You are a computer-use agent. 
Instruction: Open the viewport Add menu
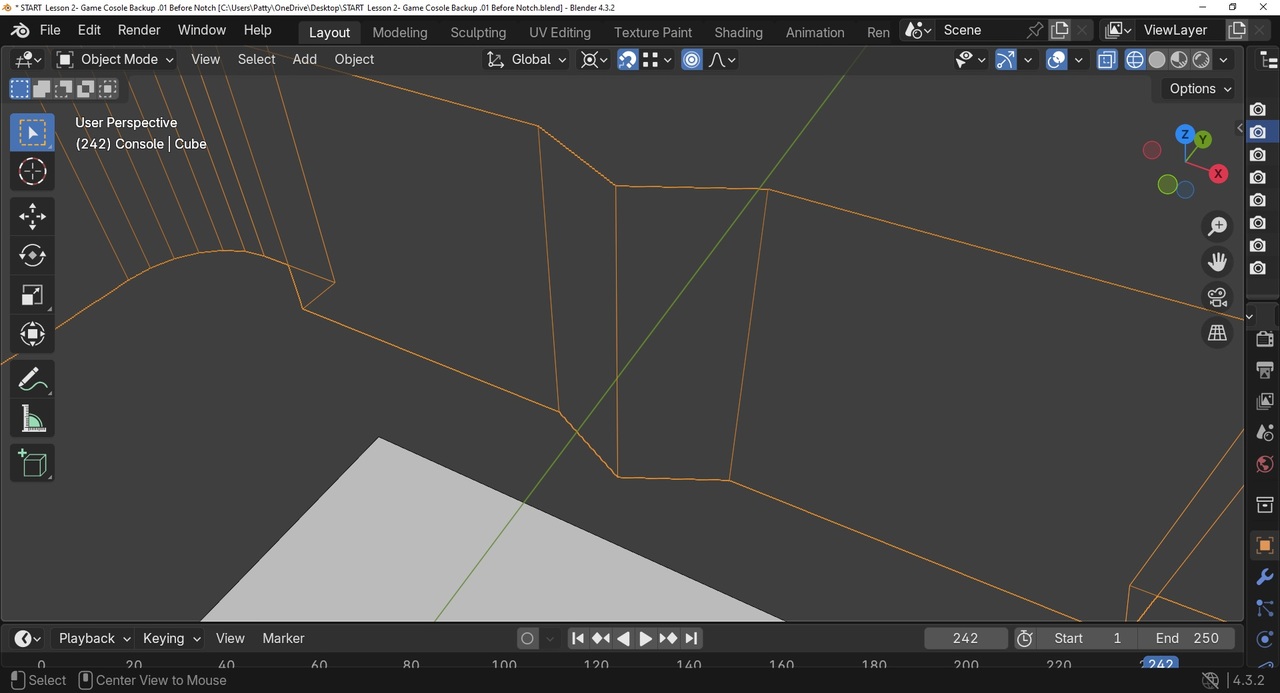pos(305,59)
